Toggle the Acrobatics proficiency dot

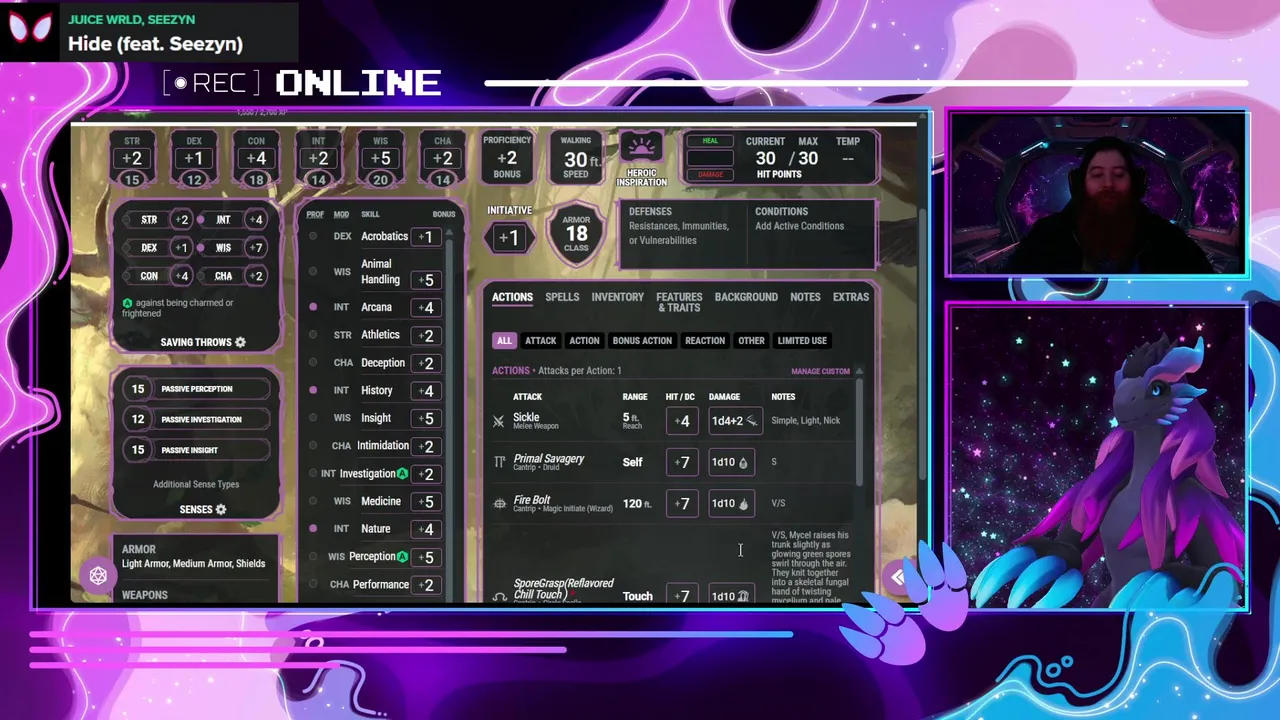click(x=313, y=237)
